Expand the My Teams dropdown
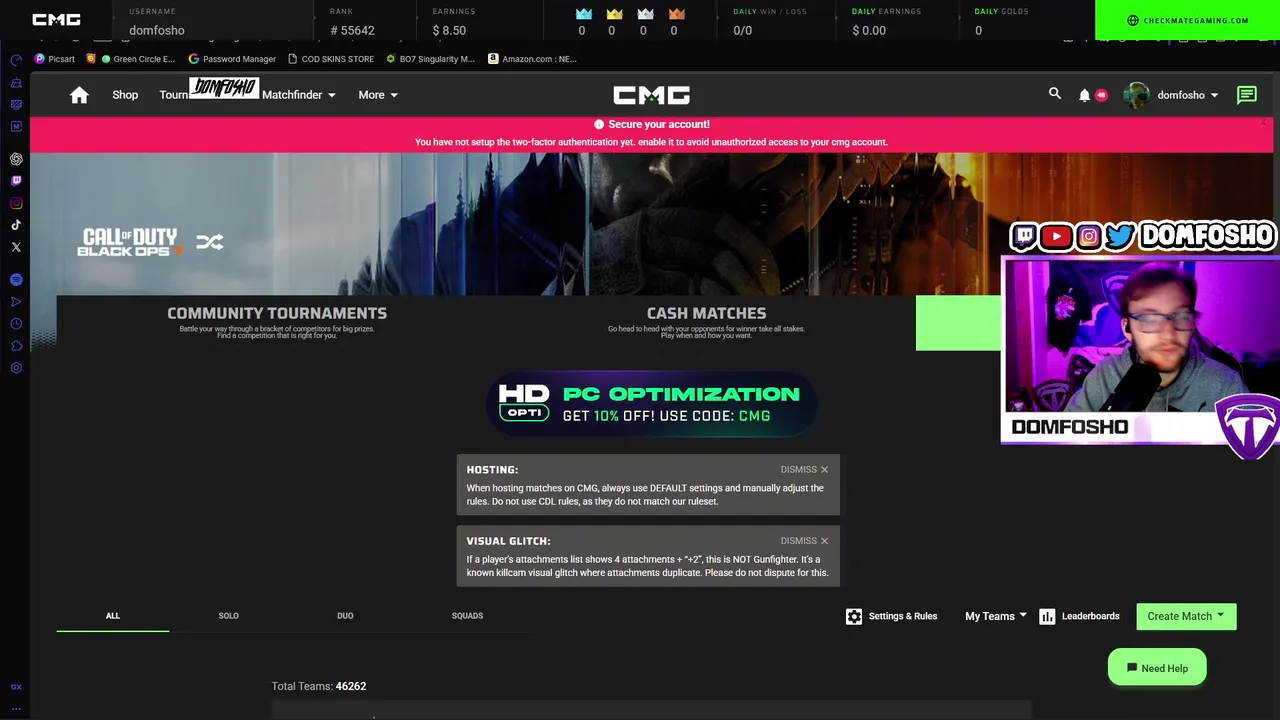Viewport: 1280px width, 720px height. tap(996, 616)
